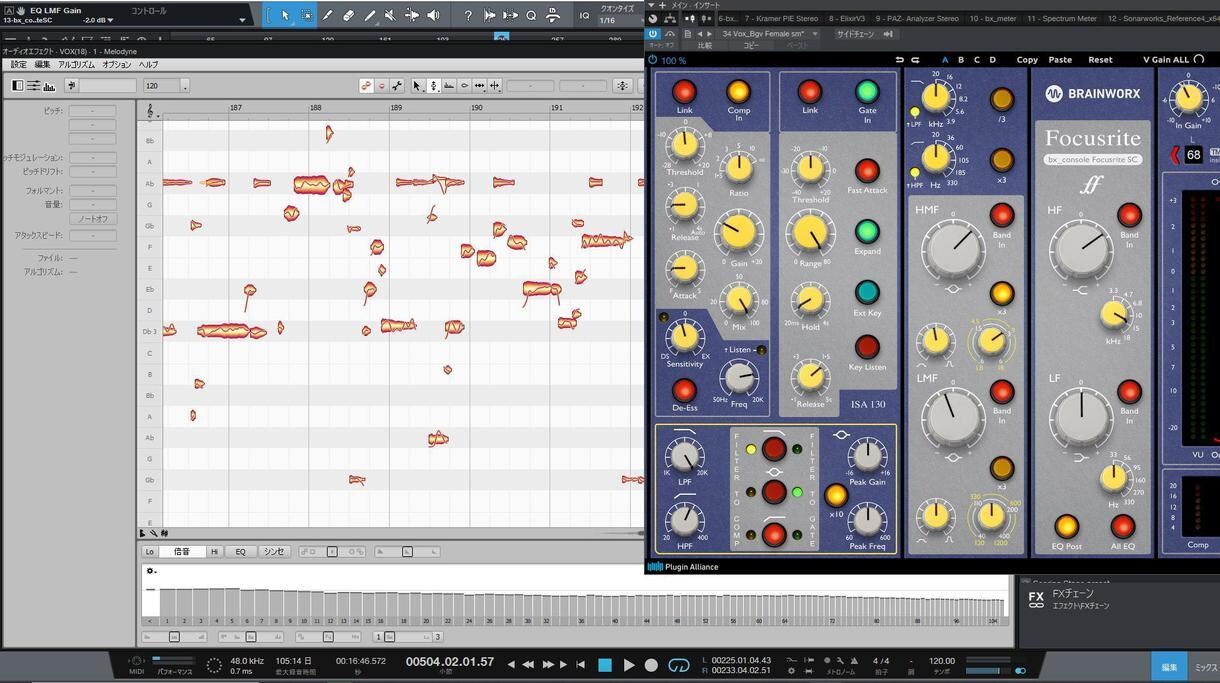Click the plugin Copy button
Screen dimensions: 1220x683
coord(1027,60)
